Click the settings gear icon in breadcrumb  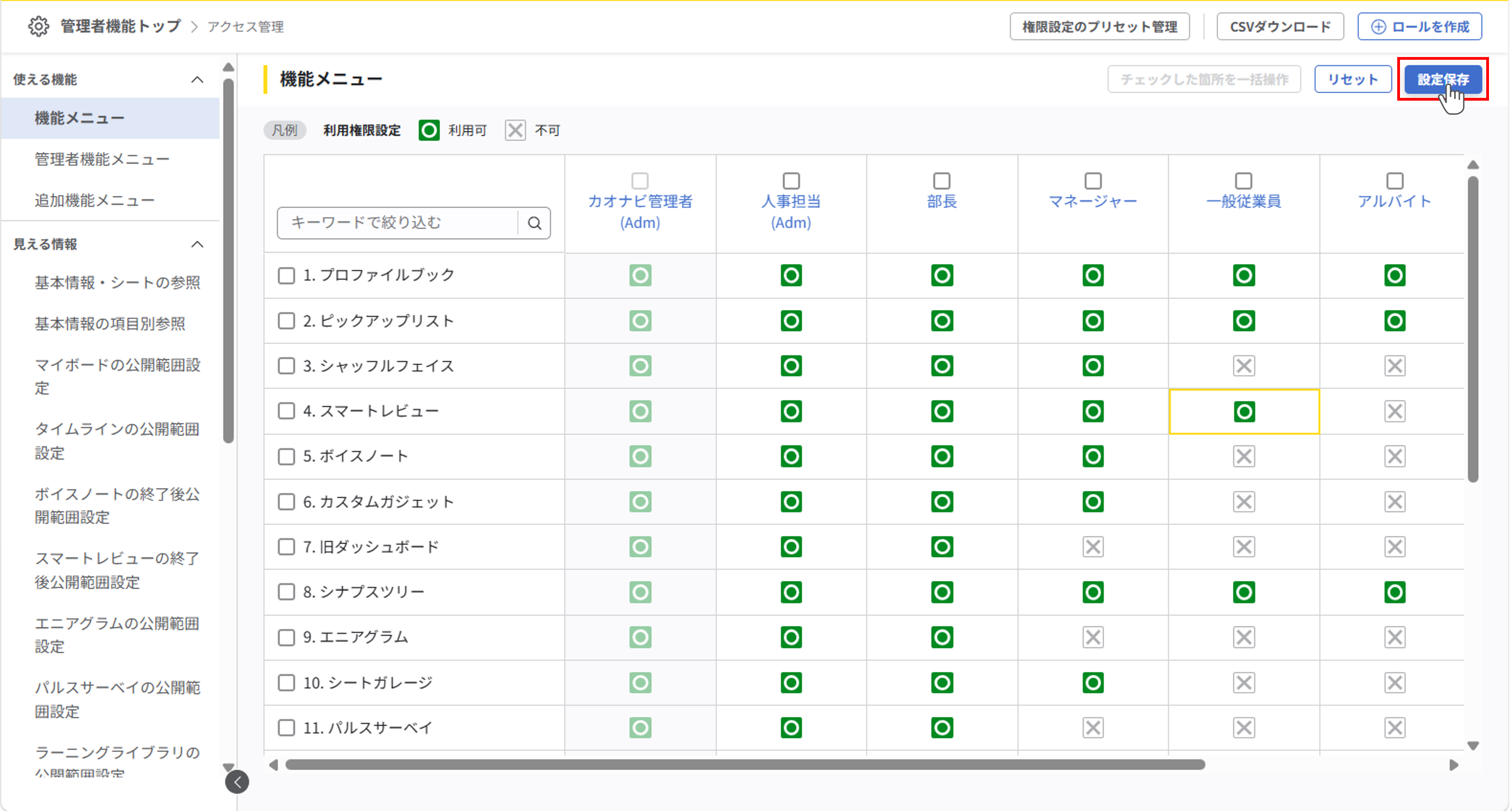(39, 26)
